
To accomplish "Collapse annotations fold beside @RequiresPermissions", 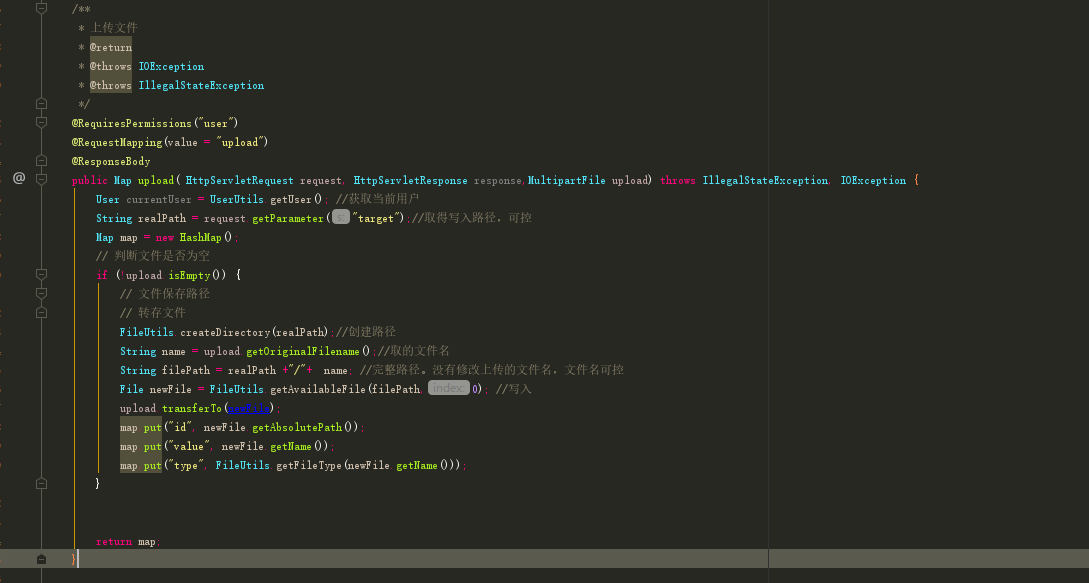I will coord(42,122).
